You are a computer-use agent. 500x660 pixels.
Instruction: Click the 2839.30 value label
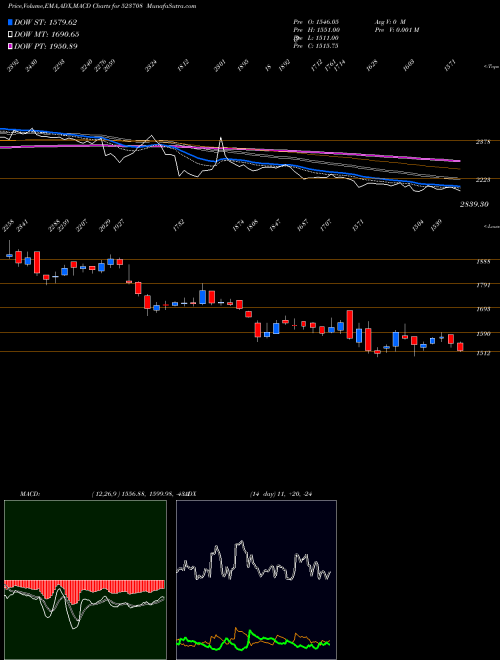(474, 204)
